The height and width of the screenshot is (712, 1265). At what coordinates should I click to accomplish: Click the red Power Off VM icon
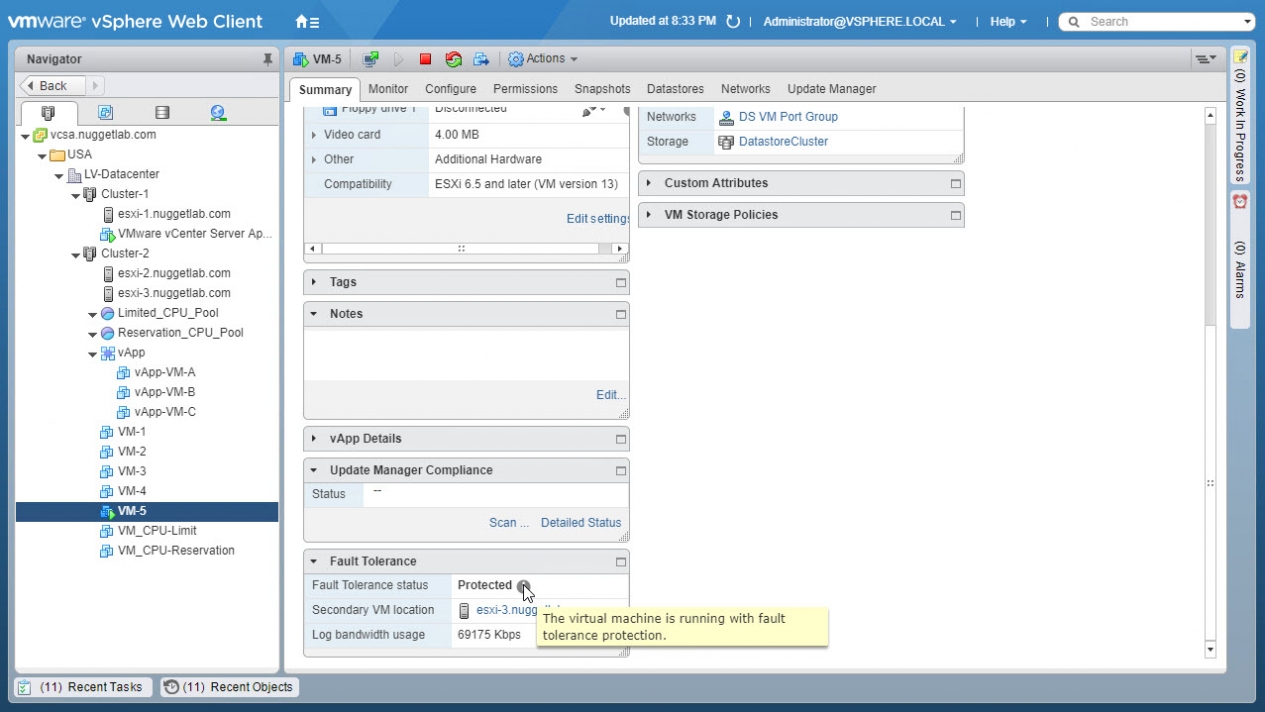[x=425, y=60]
